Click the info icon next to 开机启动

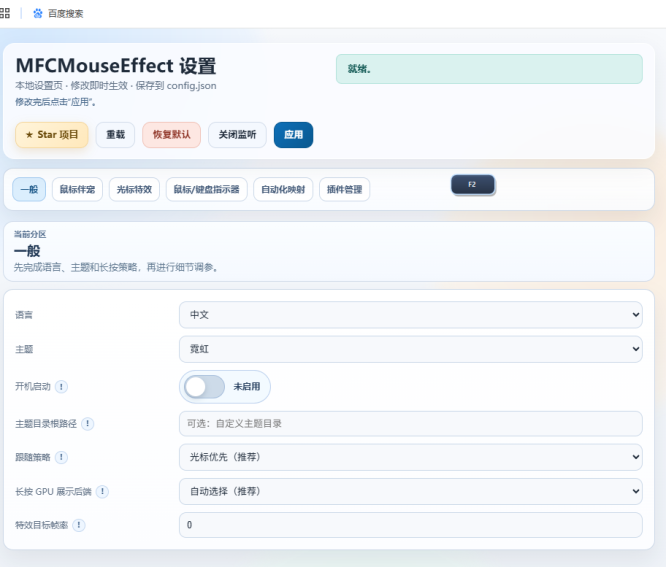point(61,387)
